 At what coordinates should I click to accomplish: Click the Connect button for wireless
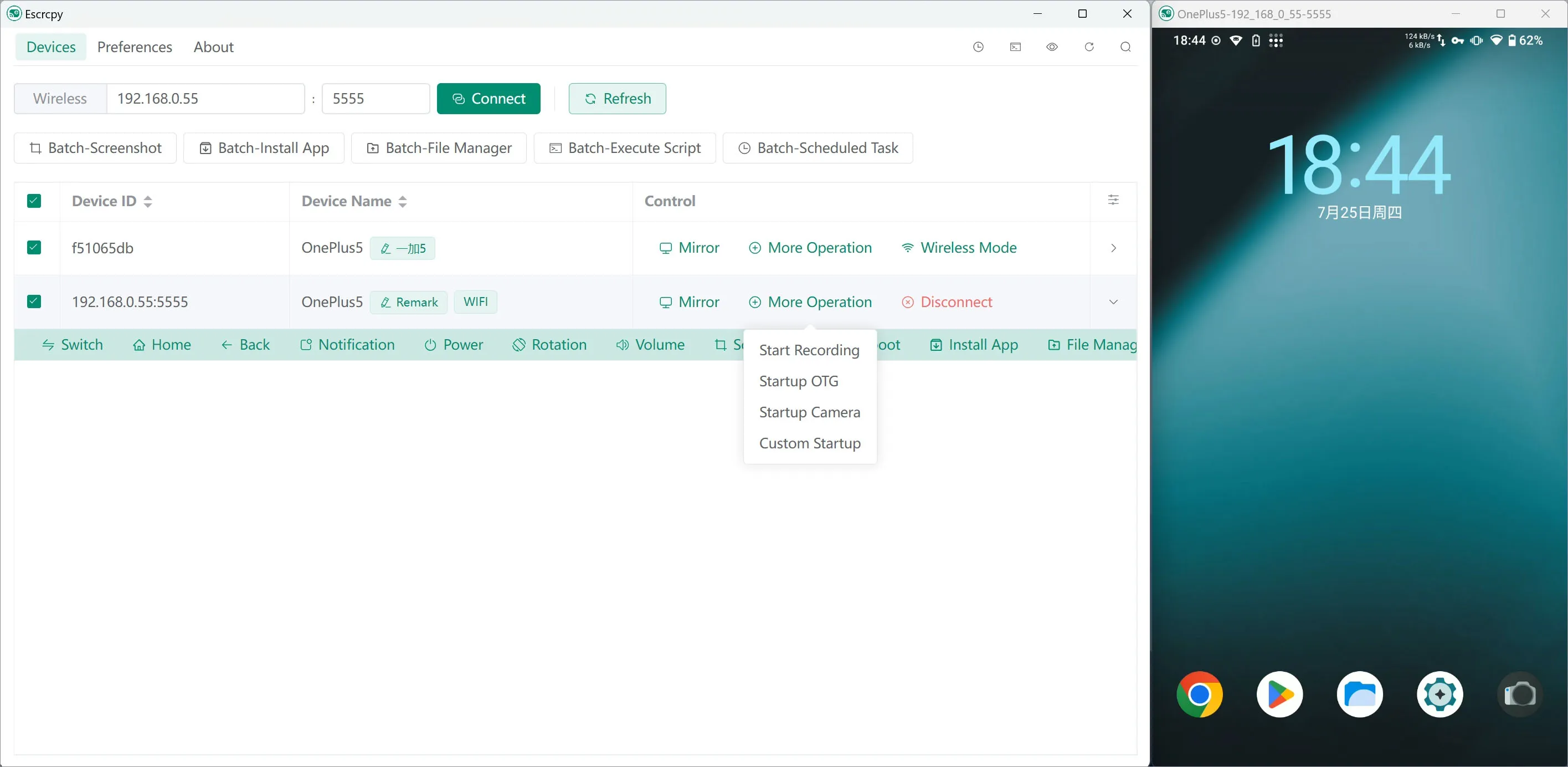click(489, 98)
